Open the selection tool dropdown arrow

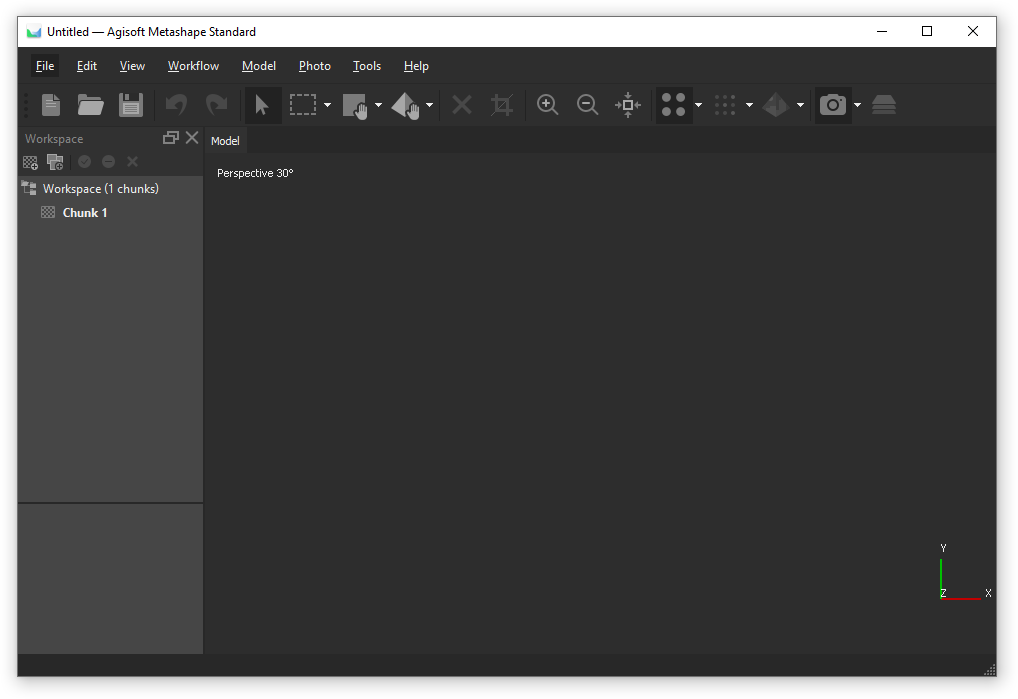[x=327, y=105]
